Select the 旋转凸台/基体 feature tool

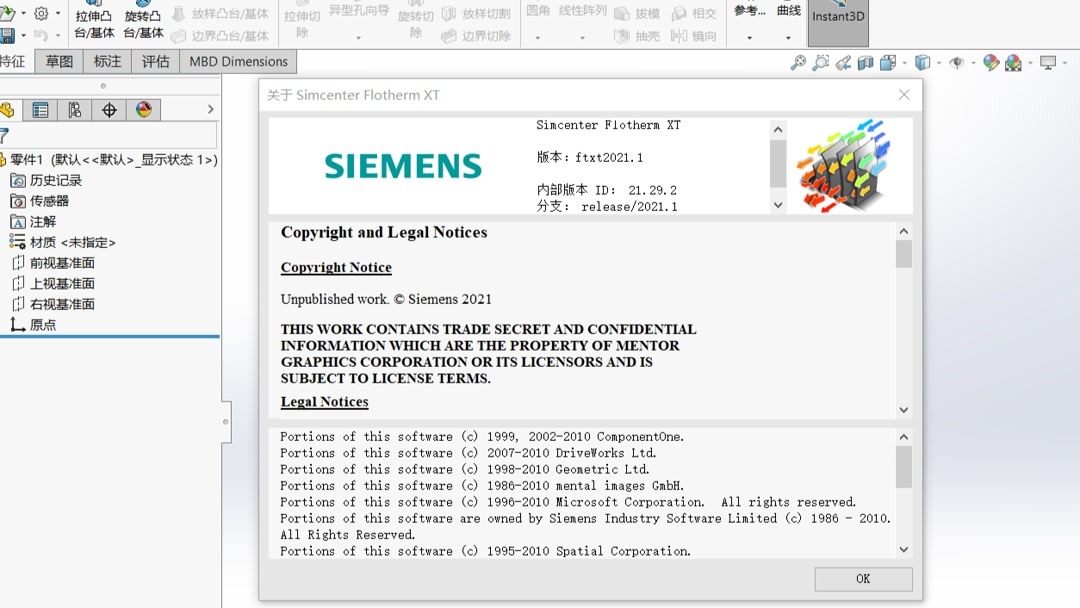click(x=143, y=20)
